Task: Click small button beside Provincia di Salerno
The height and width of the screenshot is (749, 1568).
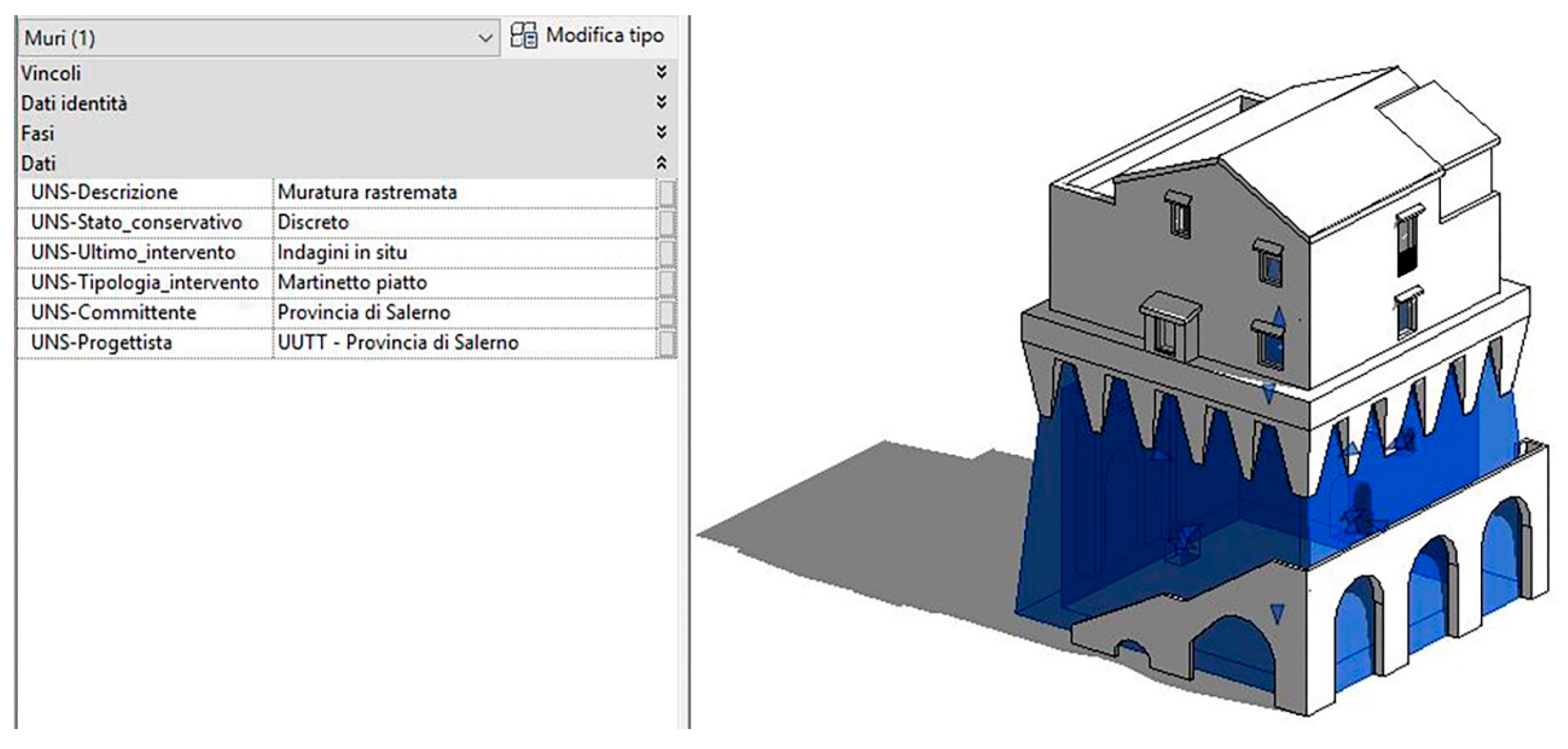Action: [x=666, y=312]
